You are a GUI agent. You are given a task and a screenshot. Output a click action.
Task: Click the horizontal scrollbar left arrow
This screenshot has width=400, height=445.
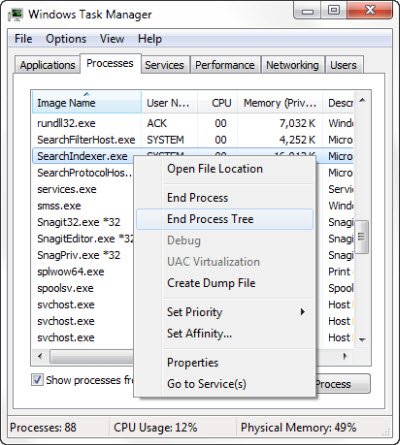click(x=40, y=356)
